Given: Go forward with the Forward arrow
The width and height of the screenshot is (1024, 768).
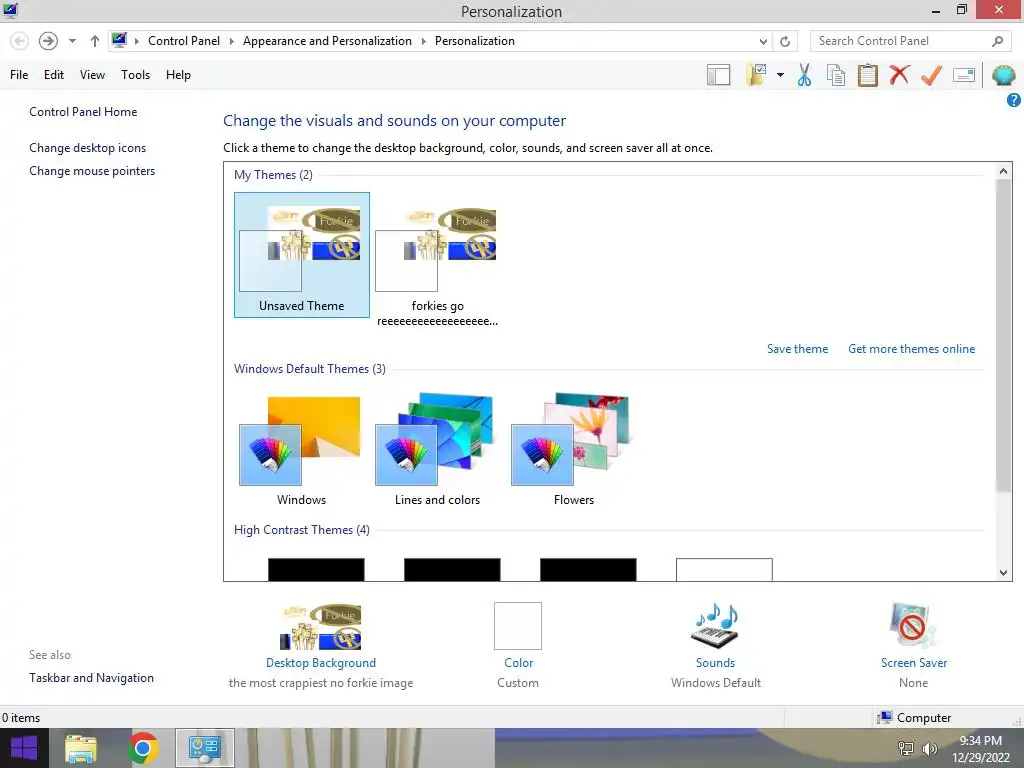Looking at the screenshot, I should [x=48, y=41].
